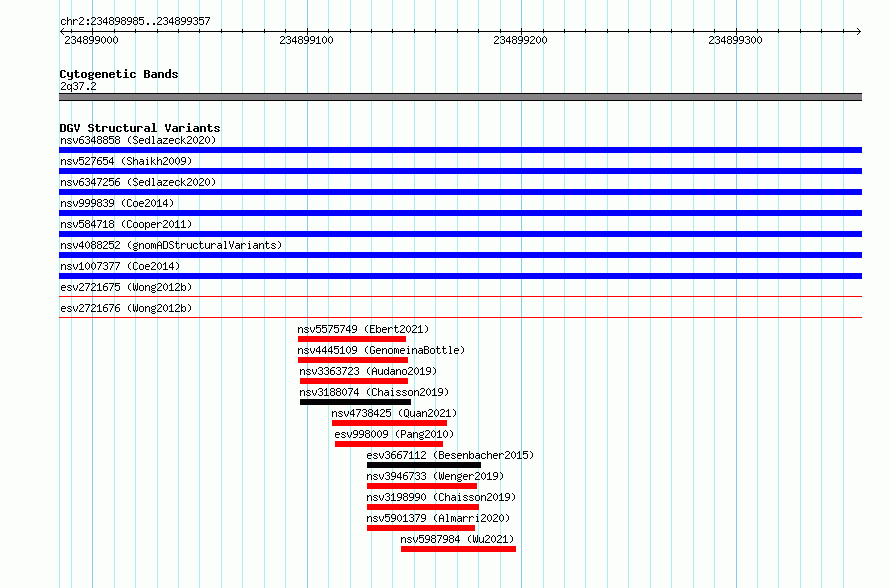Select the blue bar under nsv584718
The height and width of the screenshot is (588, 890).
(460, 234)
